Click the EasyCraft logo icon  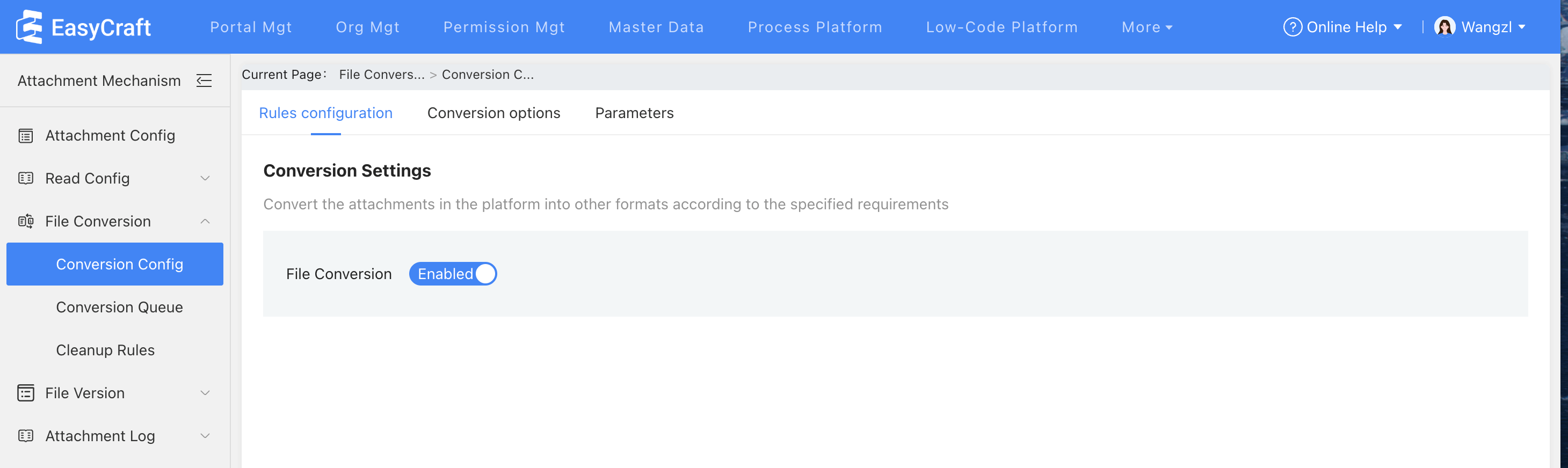(x=29, y=27)
